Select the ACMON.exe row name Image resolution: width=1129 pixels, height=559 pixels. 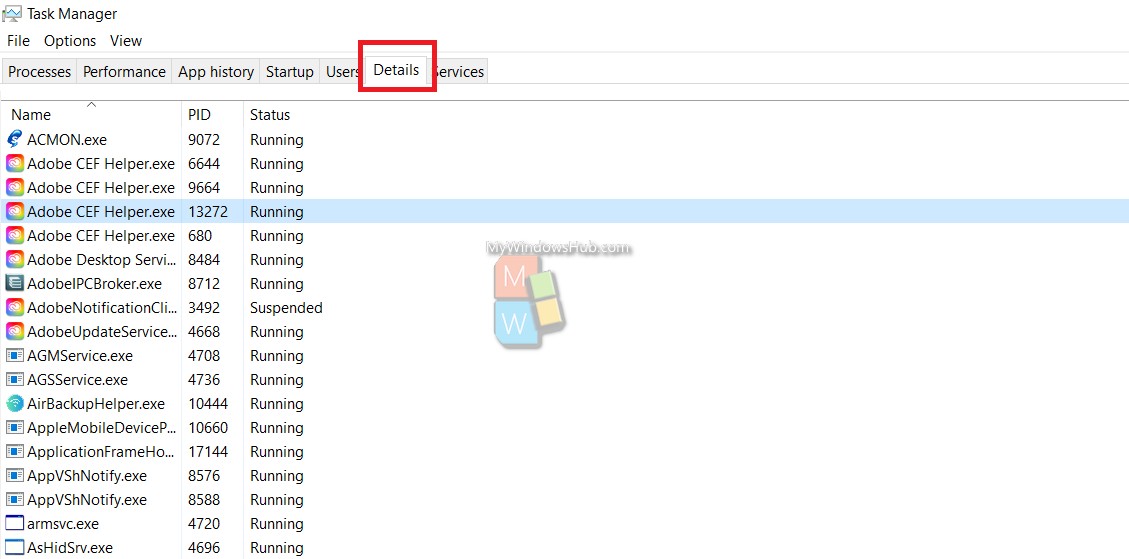[x=67, y=140]
